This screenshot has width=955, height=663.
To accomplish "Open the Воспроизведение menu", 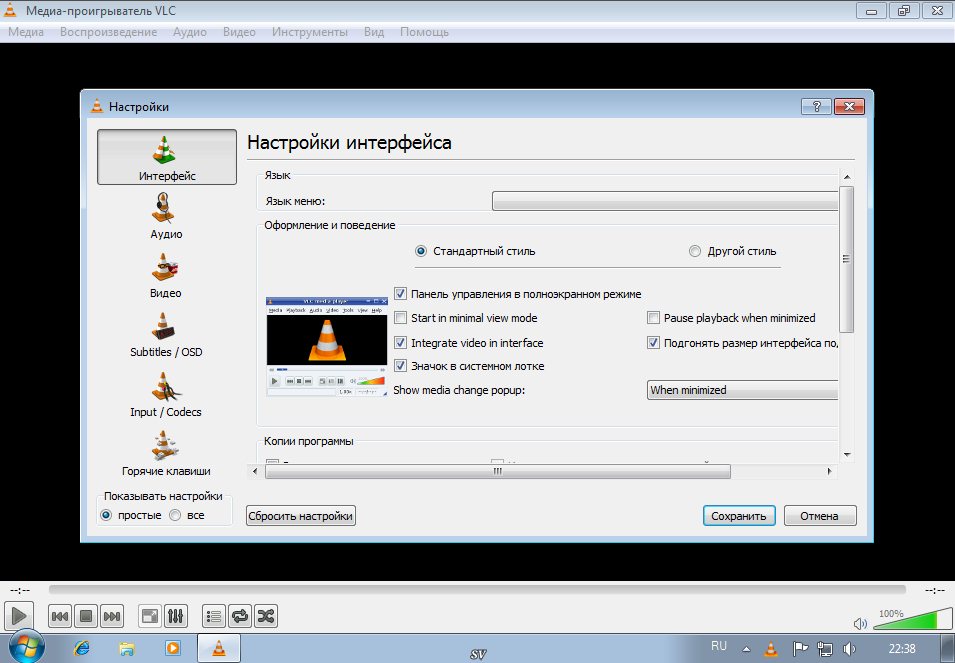I will [108, 32].
